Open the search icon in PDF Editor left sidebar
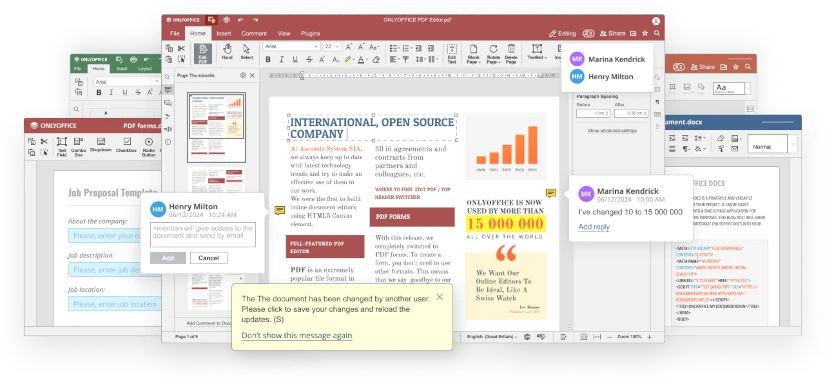The height and width of the screenshot is (380, 825). pos(168,77)
